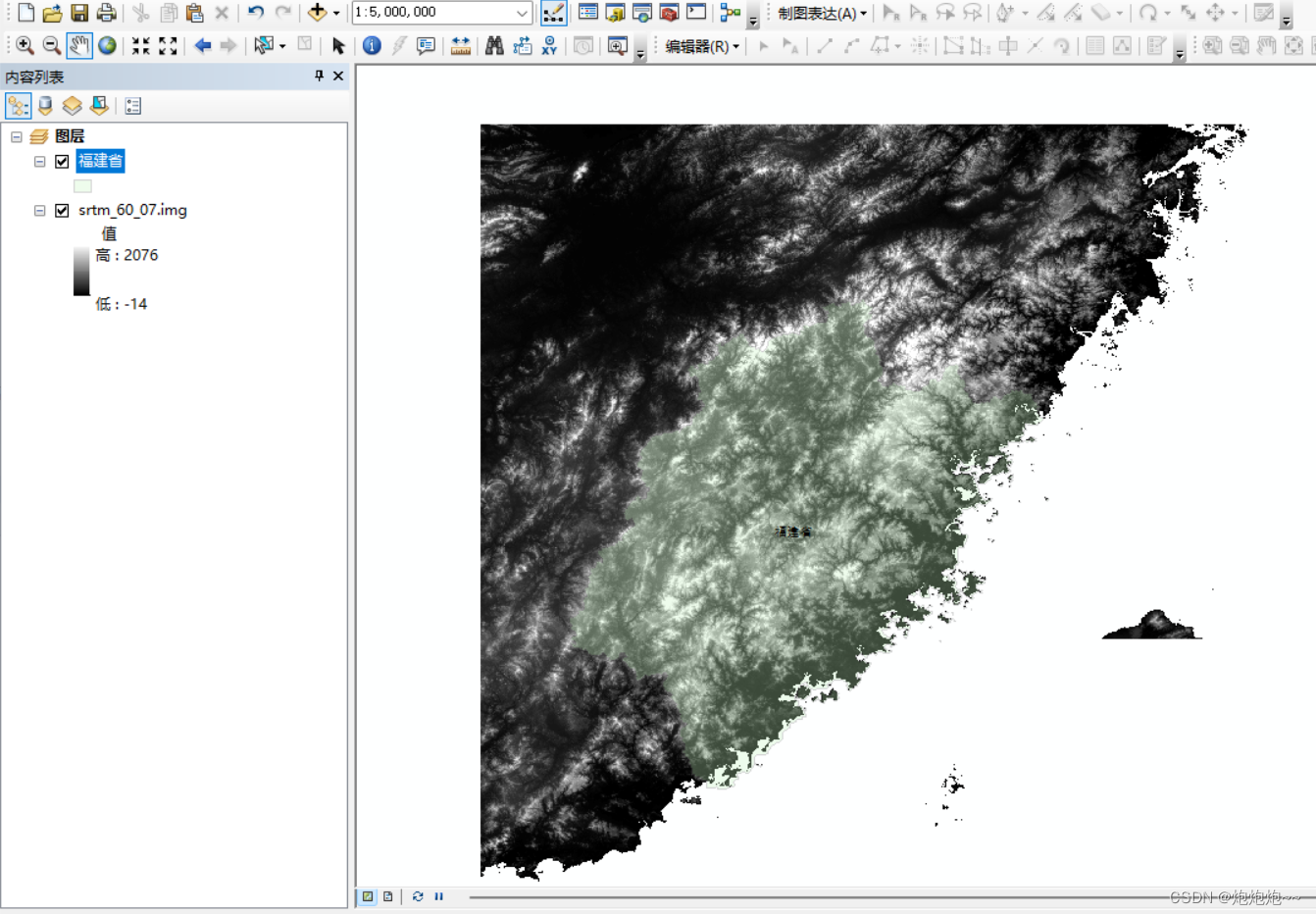Go back to previous extent
The image size is (1316, 914).
point(203,45)
